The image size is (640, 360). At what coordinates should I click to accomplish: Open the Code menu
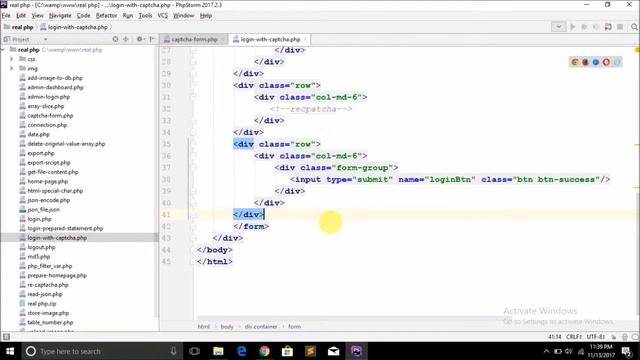coord(83,16)
